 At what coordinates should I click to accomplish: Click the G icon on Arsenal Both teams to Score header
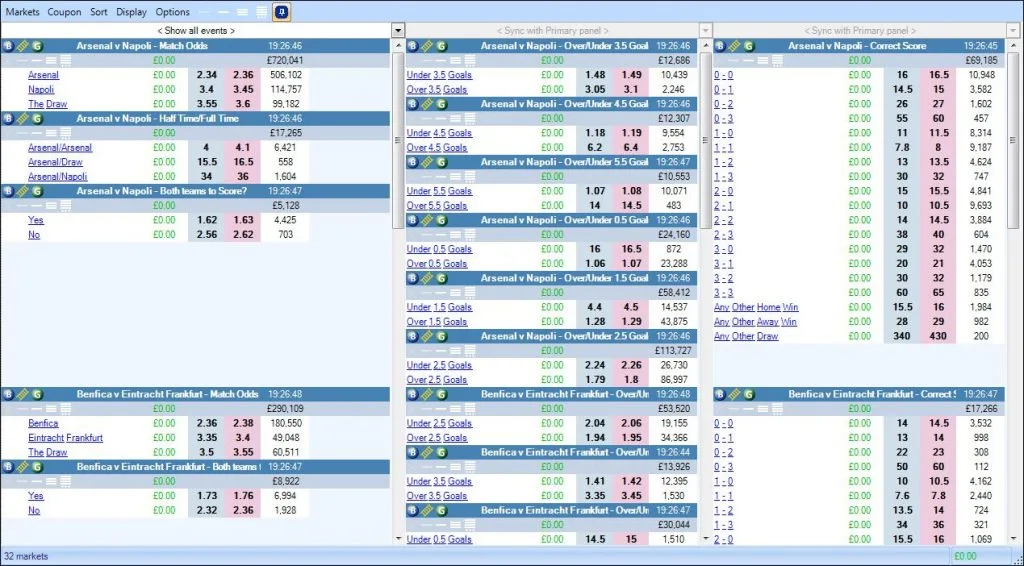coord(37,191)
